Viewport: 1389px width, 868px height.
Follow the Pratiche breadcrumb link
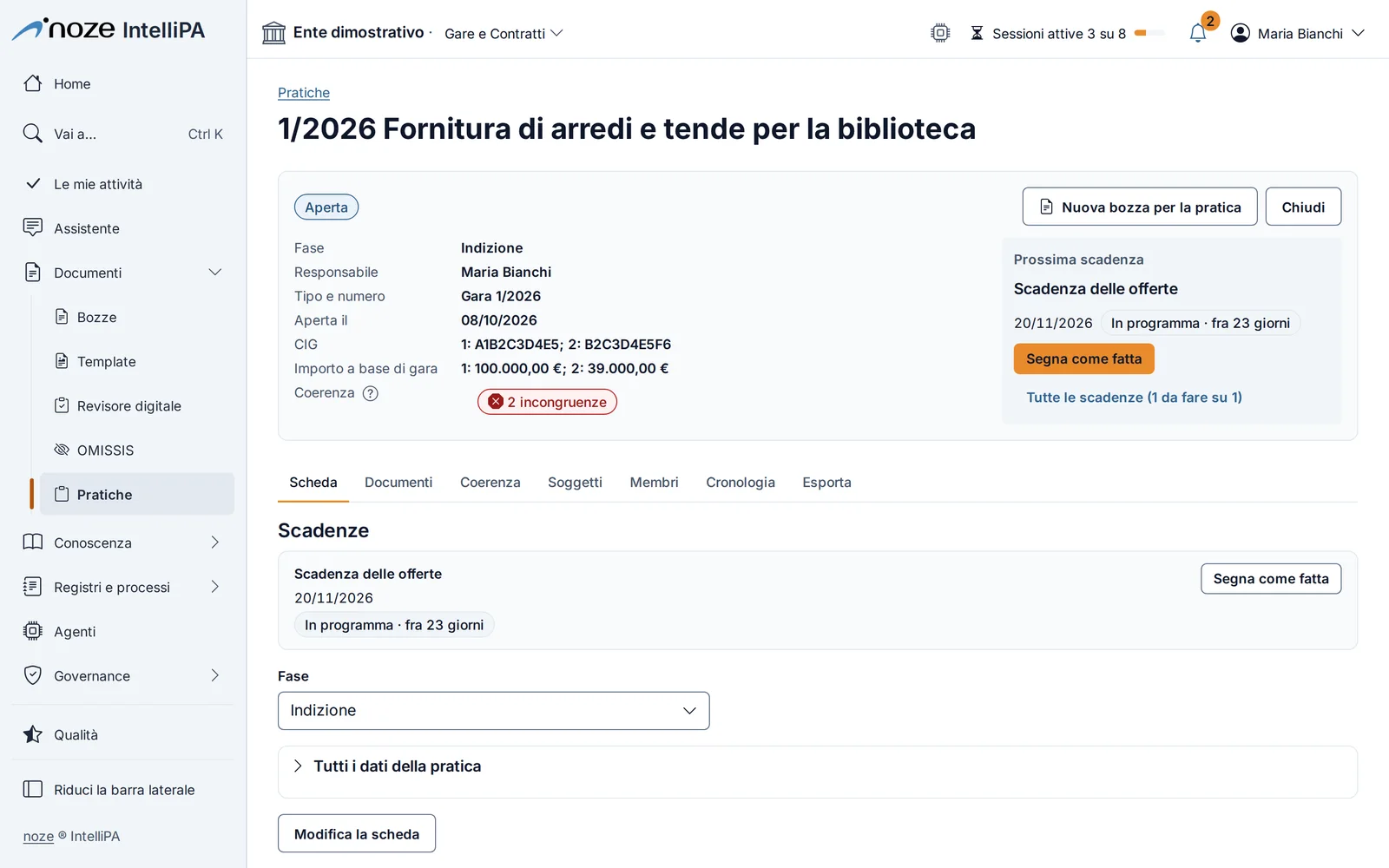[304, 93]
